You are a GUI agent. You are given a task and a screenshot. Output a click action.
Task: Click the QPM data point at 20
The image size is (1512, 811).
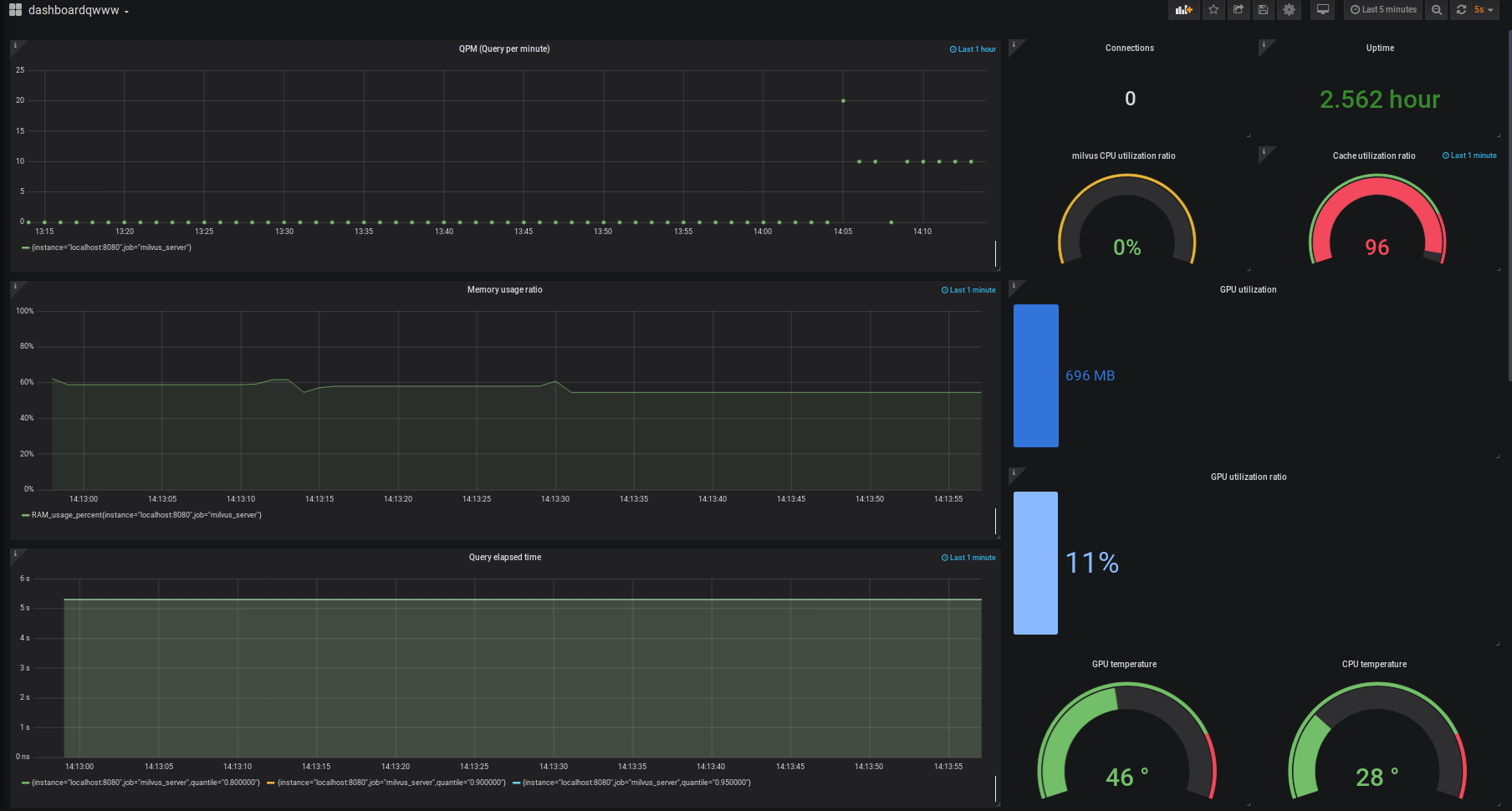843,100
